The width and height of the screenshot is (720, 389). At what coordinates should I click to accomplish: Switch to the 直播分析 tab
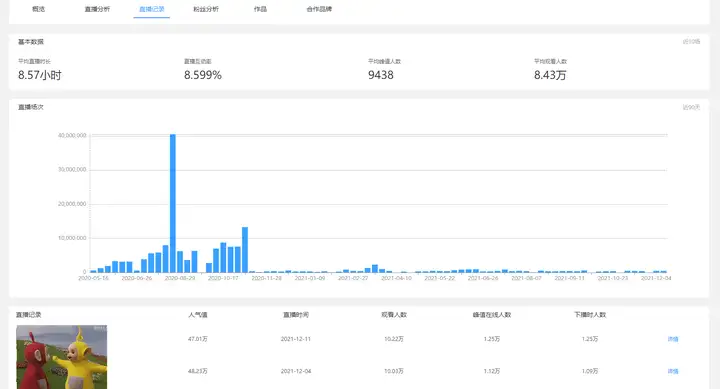pyautogui.click(x=97, y=9)
